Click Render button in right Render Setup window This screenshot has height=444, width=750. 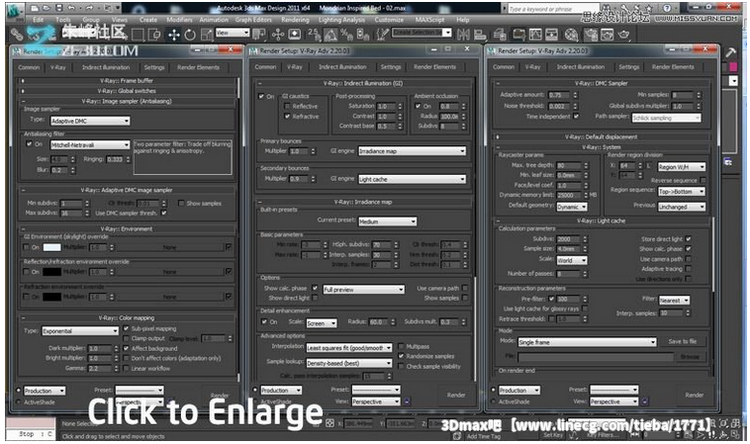694,395
